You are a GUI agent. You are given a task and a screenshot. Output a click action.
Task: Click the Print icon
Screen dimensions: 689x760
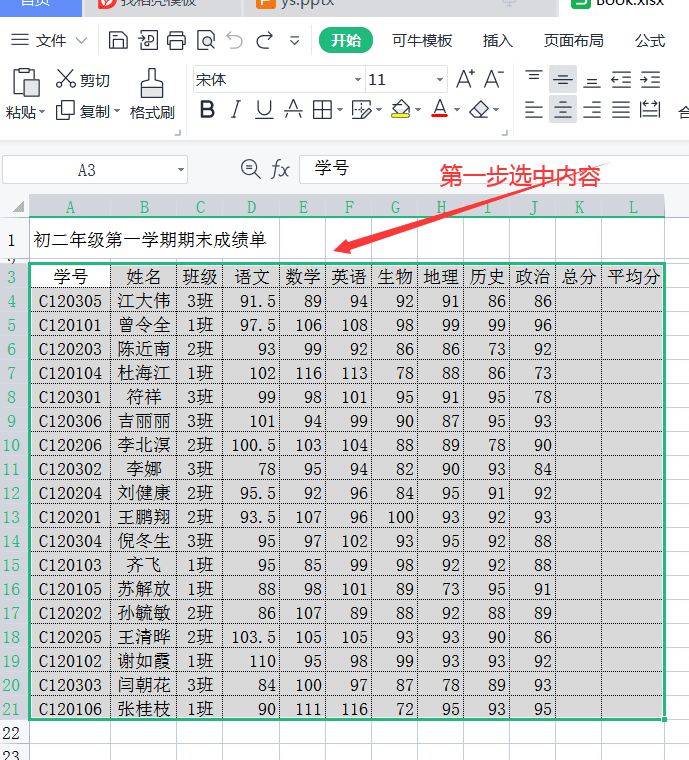point(176,40)
